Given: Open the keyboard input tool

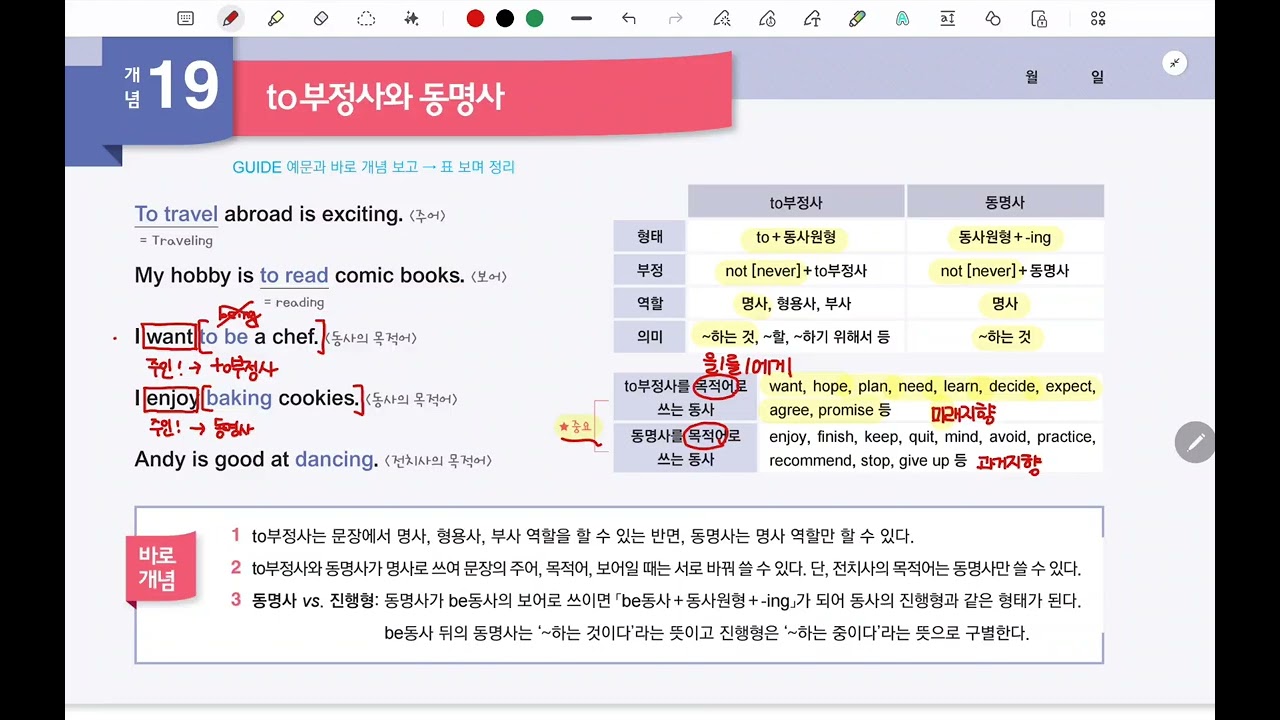Looking at the screenshot, I should (185, 18).
